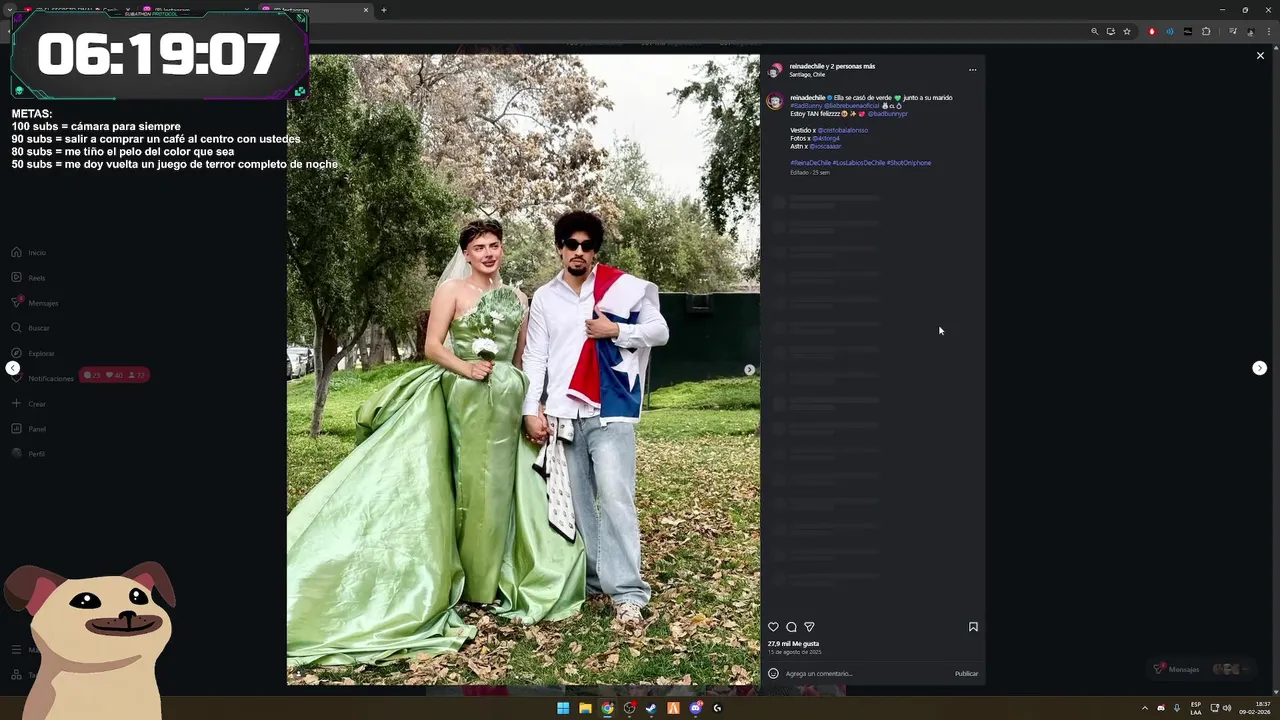
Task: Open Buscar in Instagram sidebar
Action: 30,328
